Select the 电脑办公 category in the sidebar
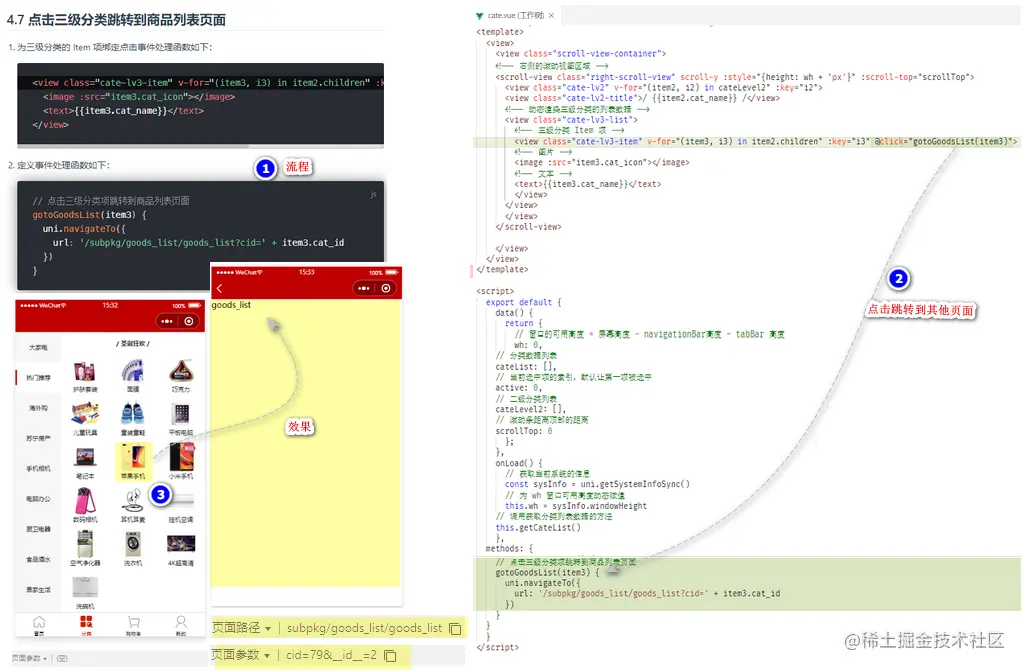The image size is (1024, 670). pyautogui.click(x=38, y=499)
